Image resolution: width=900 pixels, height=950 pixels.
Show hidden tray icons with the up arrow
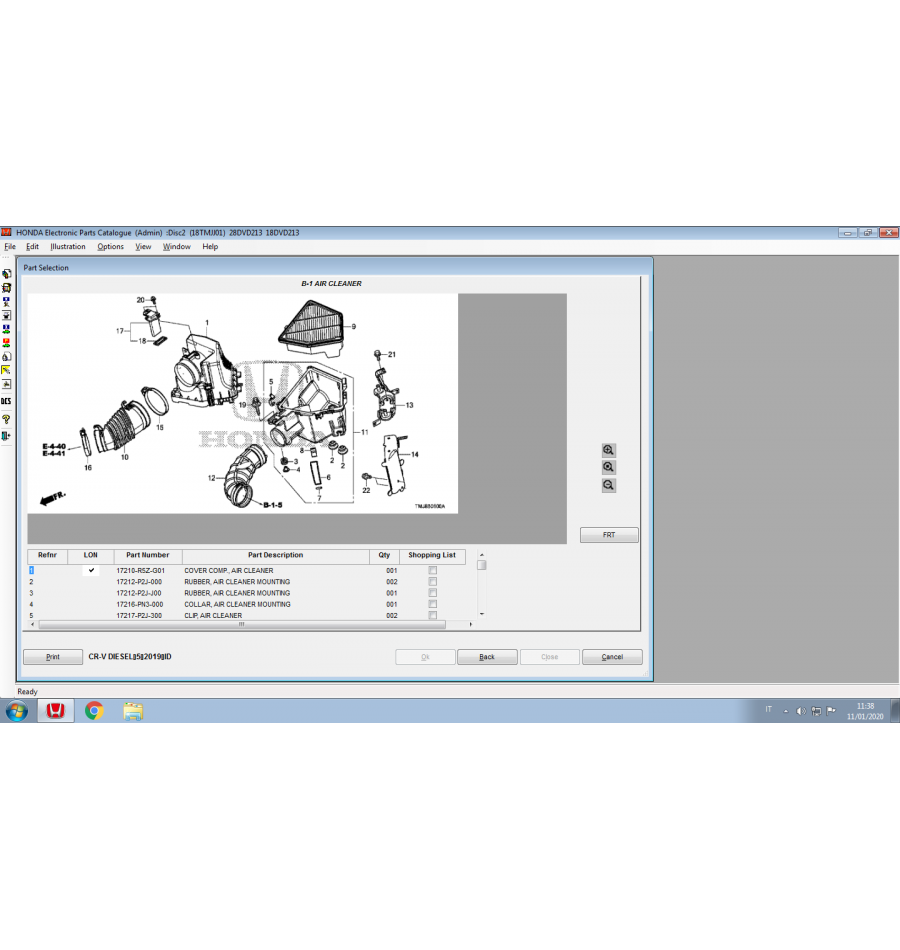pyautogui.click(x=785, y=711)
